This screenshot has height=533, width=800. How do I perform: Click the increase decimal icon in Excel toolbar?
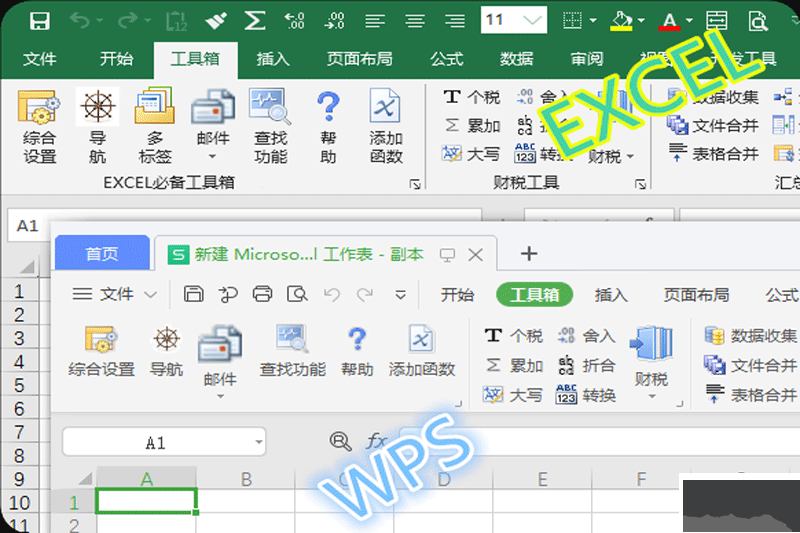(294, 21)
